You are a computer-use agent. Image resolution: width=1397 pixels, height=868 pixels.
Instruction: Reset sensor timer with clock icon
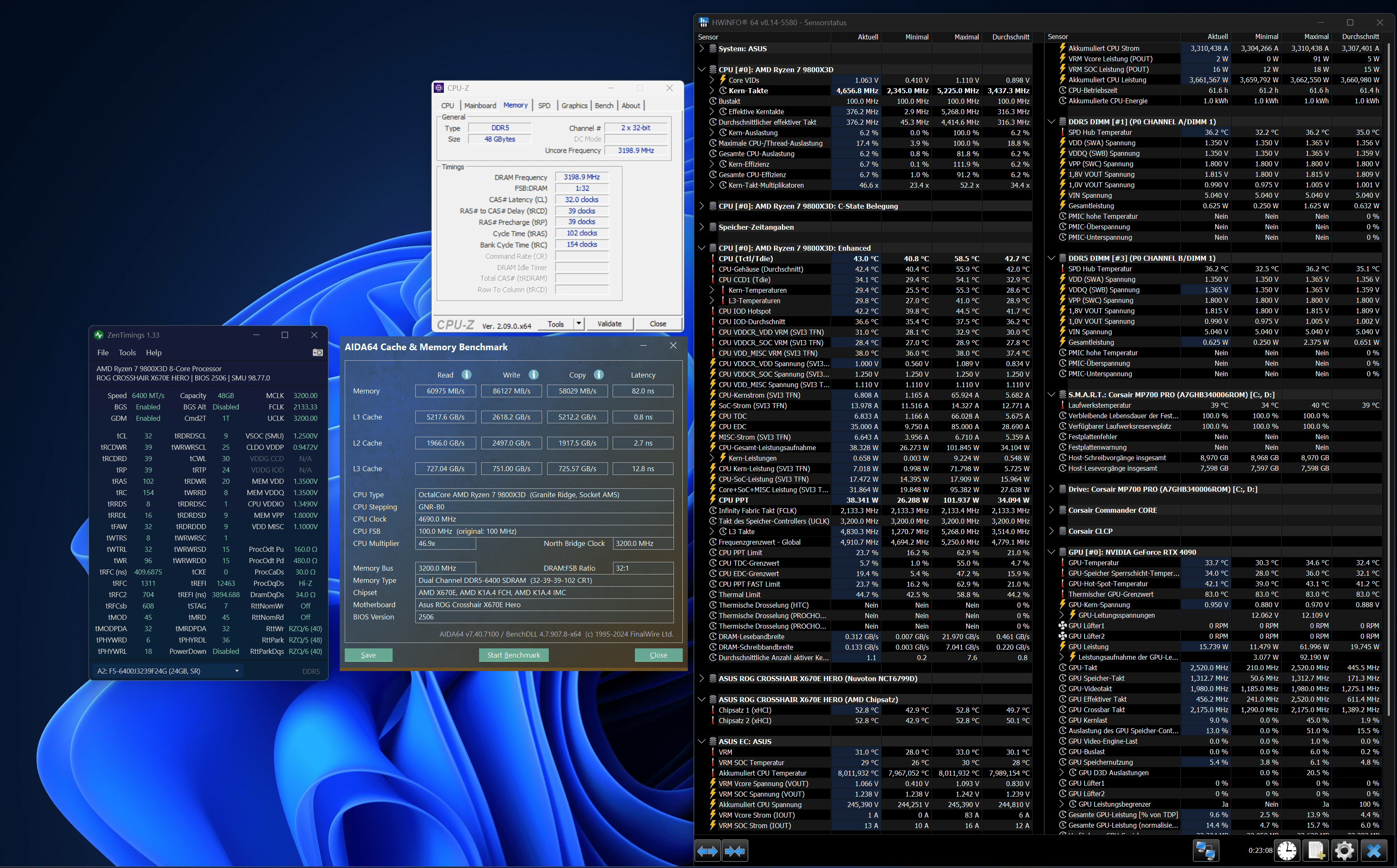point(1287,850)
